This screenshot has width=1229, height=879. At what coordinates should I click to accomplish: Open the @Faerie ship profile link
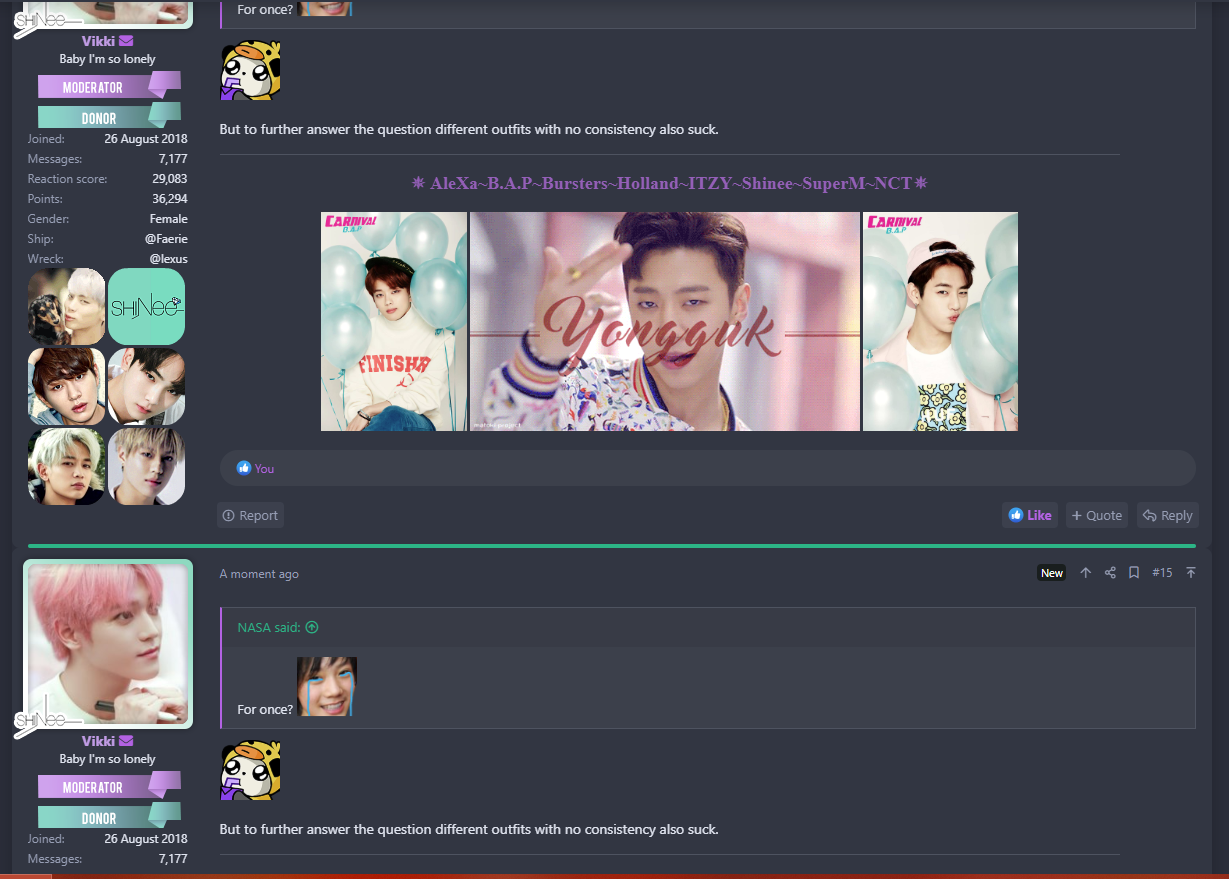click(x=166, y=239)
